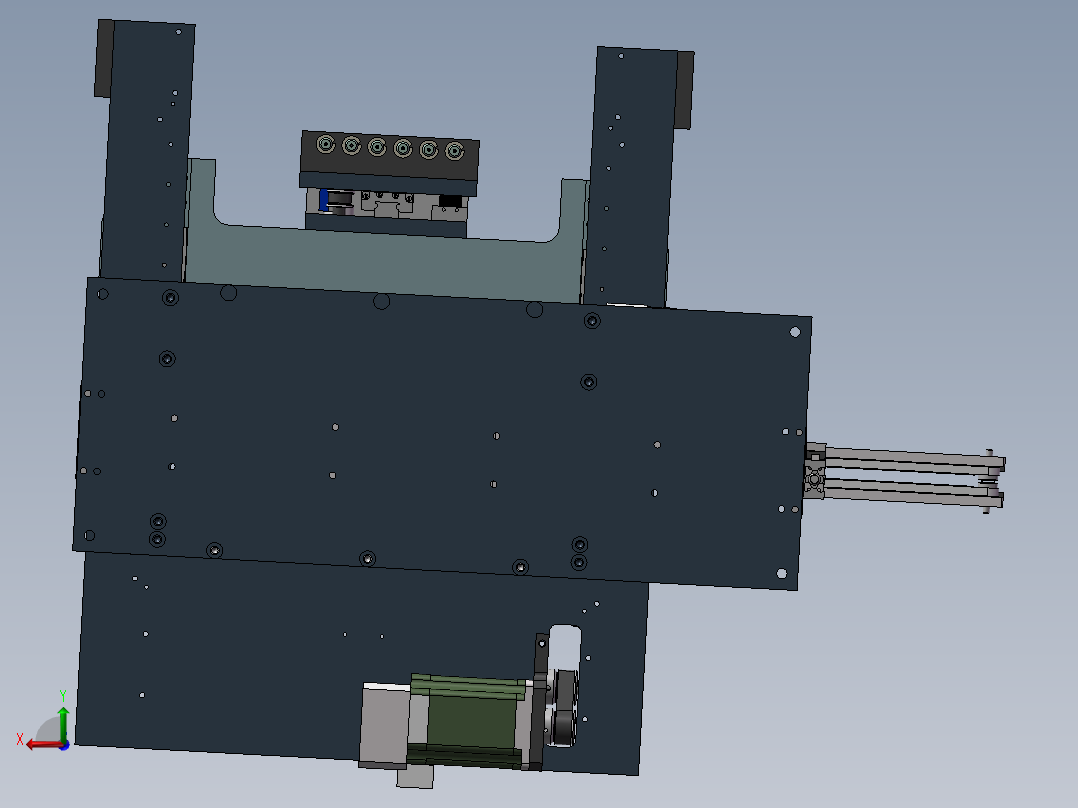Select the small tab protruding below the motor
This screenshot has height=808, width=1078.
(x=417, y=775)
